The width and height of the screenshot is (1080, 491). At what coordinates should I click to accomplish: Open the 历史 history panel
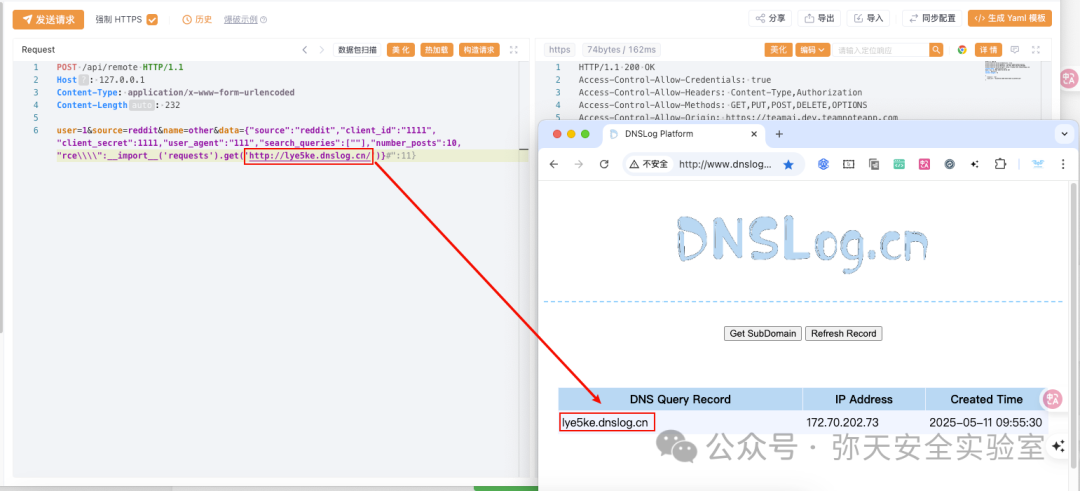197,20
